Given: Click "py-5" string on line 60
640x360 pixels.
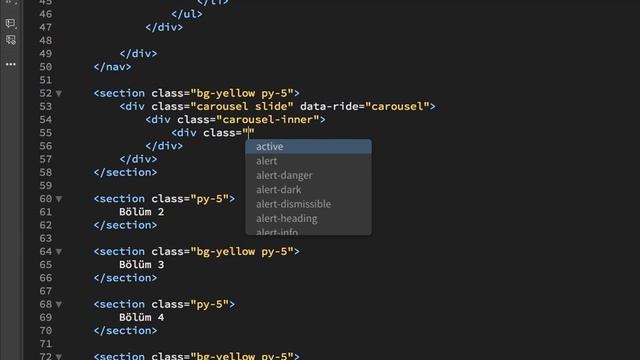Looking at the screenshot, I should click(209, 199).
